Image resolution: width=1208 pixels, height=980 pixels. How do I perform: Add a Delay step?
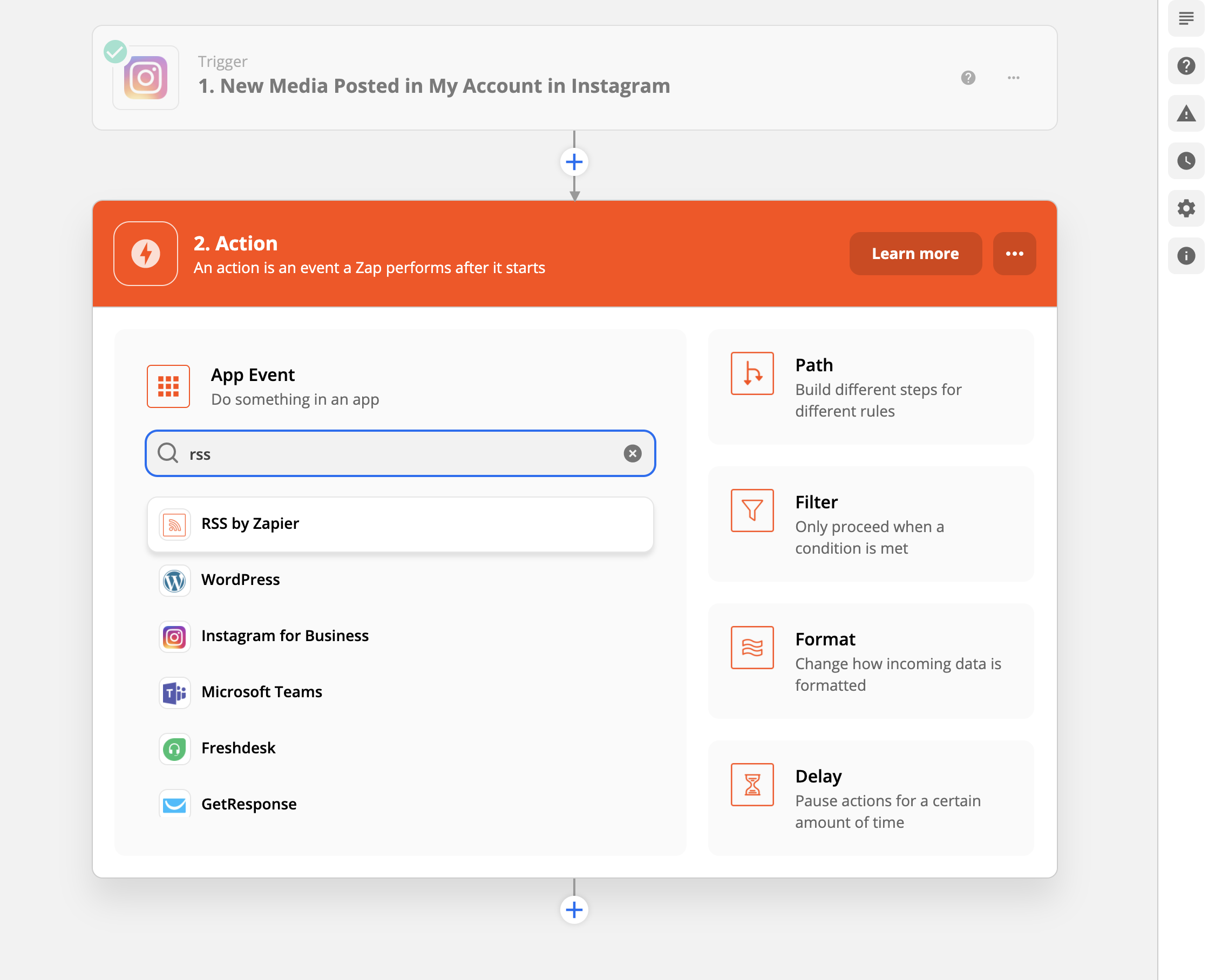[871, 799]
